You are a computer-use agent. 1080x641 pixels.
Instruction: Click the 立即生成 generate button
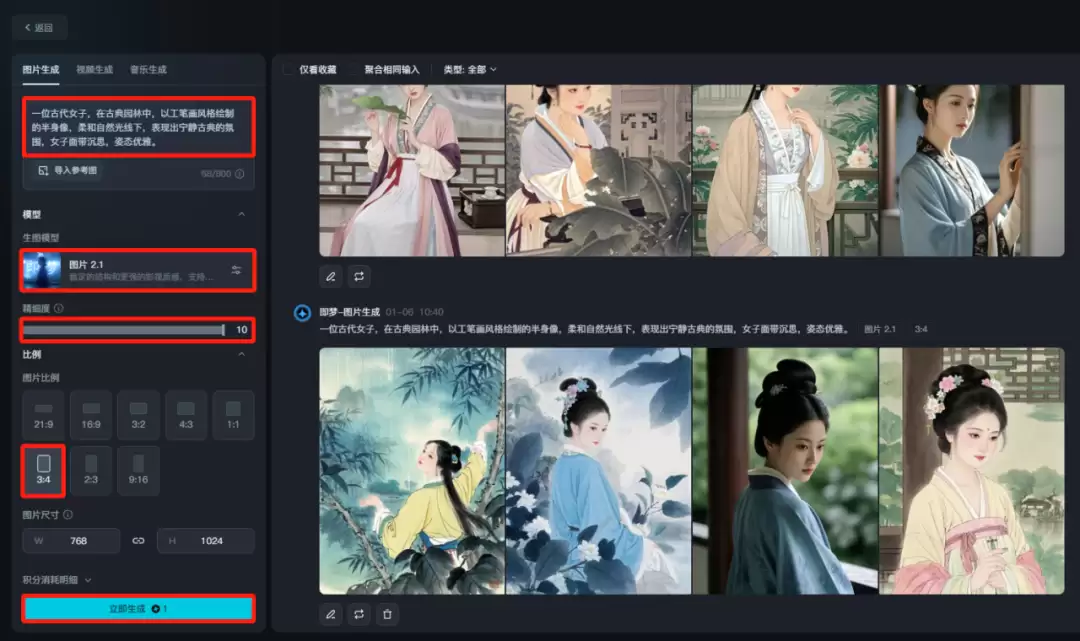click(x=138, y=608)
